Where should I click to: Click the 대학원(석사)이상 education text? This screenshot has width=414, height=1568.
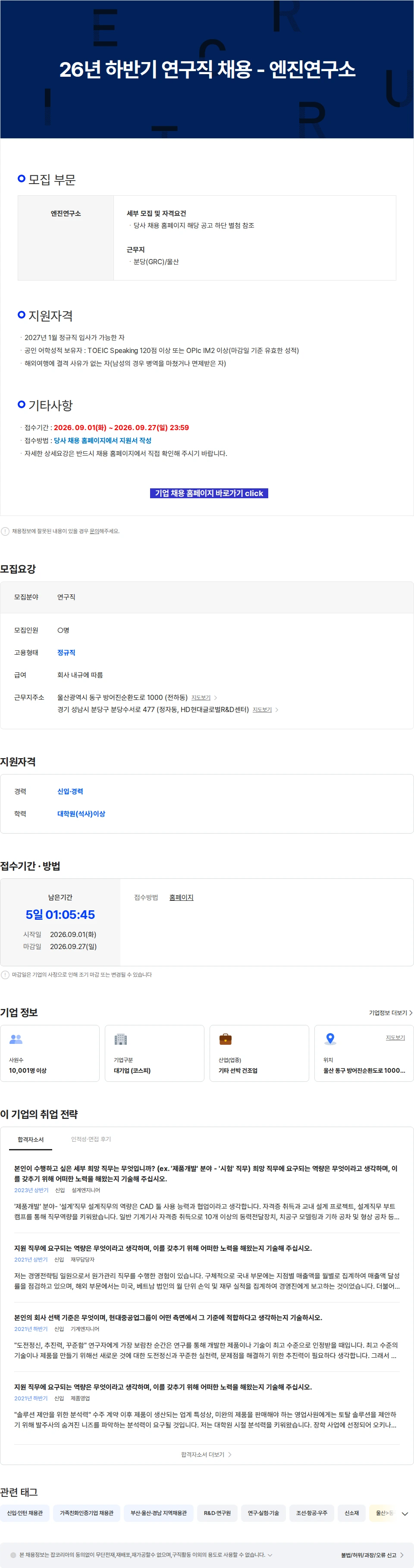tap(81, 814)
